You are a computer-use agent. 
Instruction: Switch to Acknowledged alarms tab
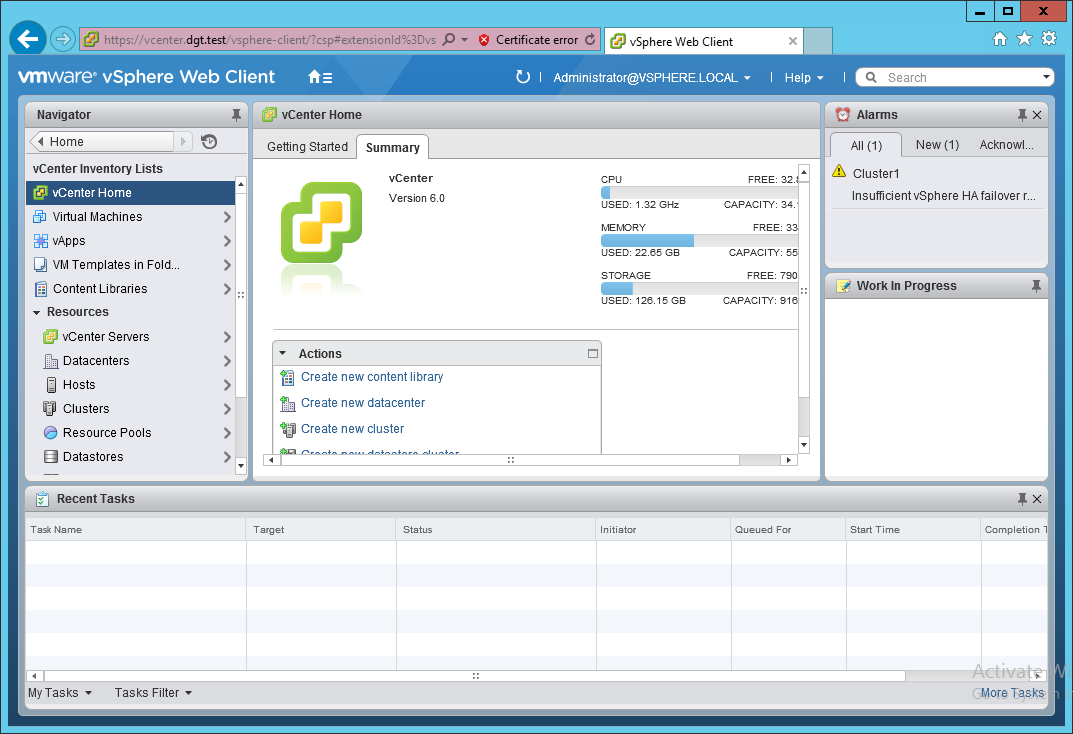coord(1006,145)
